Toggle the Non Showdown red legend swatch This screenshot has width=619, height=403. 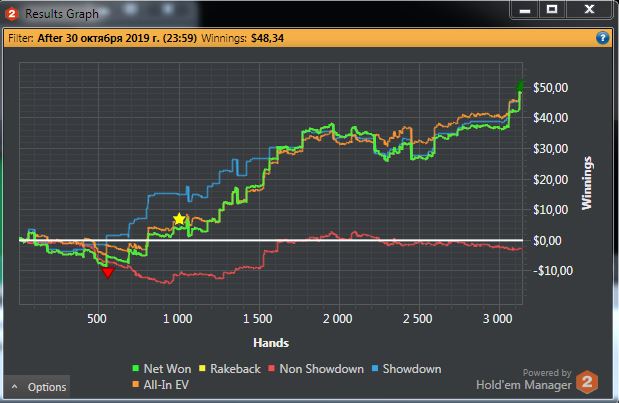click(x=271, y=369)
